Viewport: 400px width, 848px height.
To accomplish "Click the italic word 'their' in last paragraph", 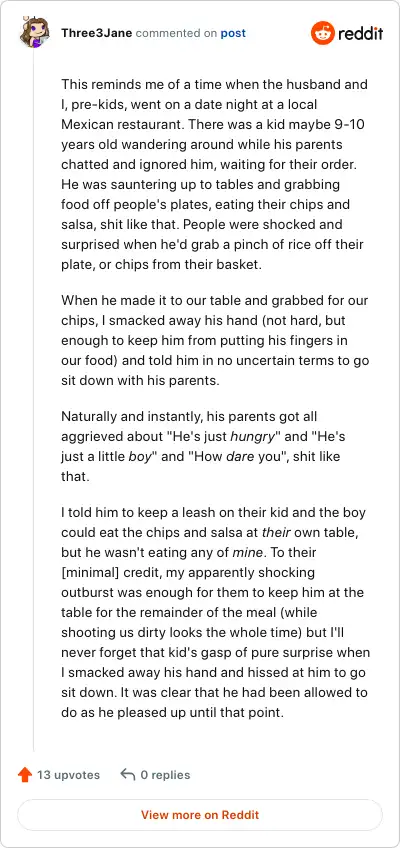I will 277,532.
